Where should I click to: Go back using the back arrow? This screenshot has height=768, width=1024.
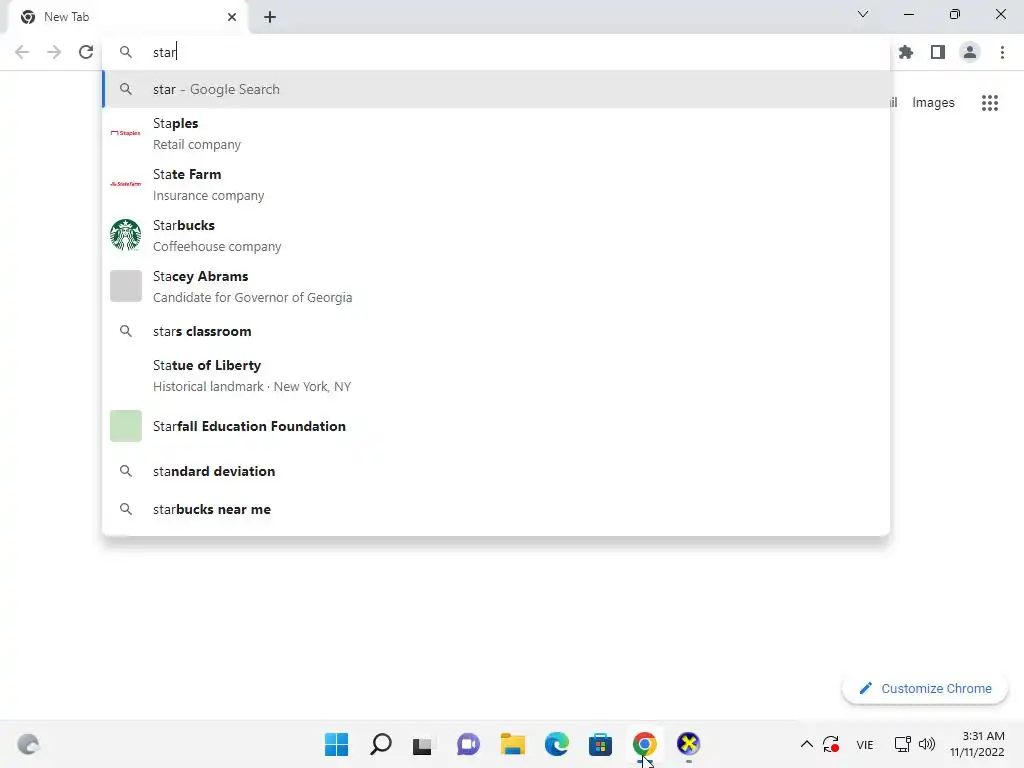coord(22,52)
